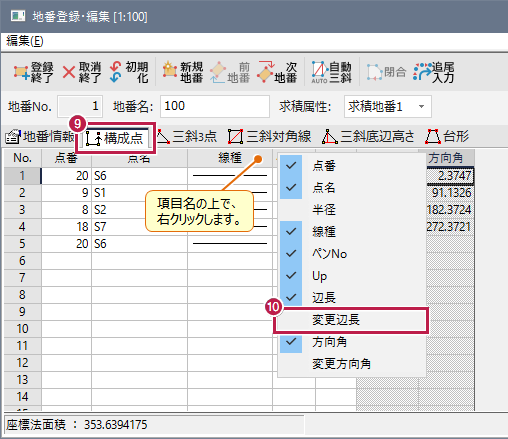Select row number 3 header
This screenshot has width=508, height=439.
click(x=23, y=210)
